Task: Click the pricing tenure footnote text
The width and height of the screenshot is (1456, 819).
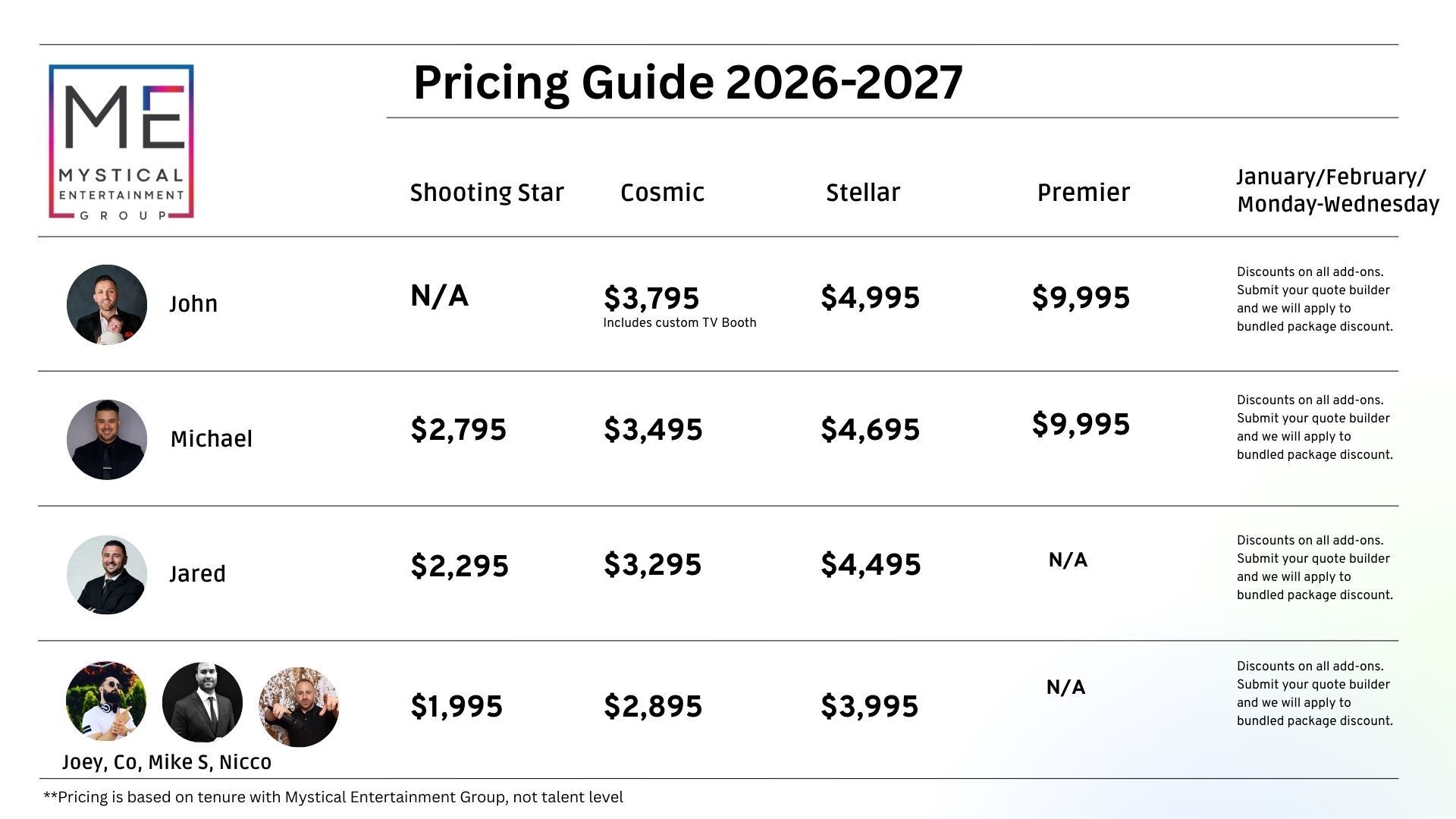Action: (334, 797)
